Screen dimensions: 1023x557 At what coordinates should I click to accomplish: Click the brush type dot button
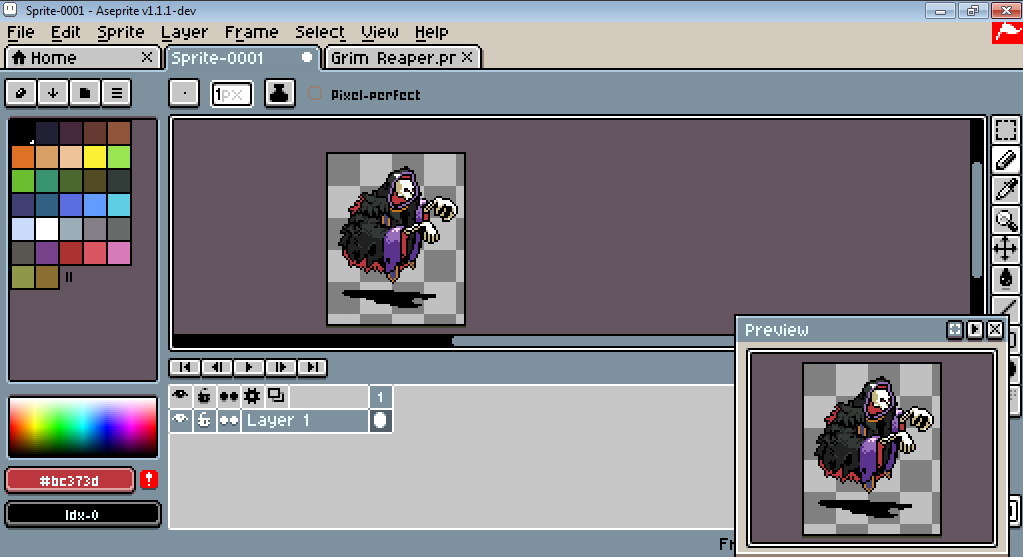(x=185, y=93)
